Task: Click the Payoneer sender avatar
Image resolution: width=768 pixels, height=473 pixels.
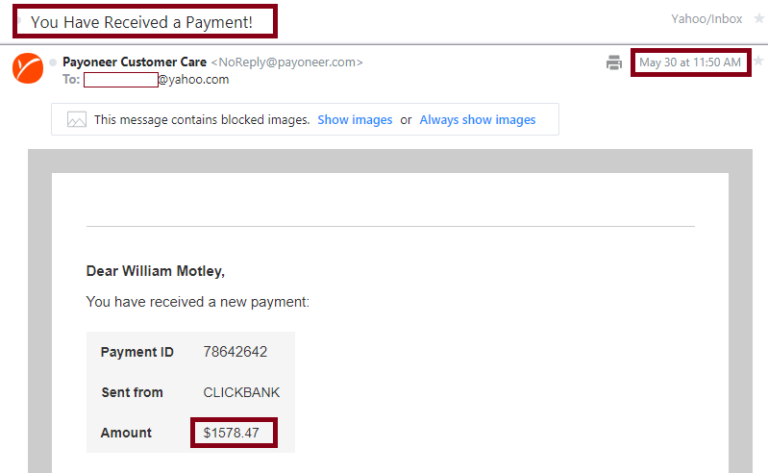Action: click(27, 69)
